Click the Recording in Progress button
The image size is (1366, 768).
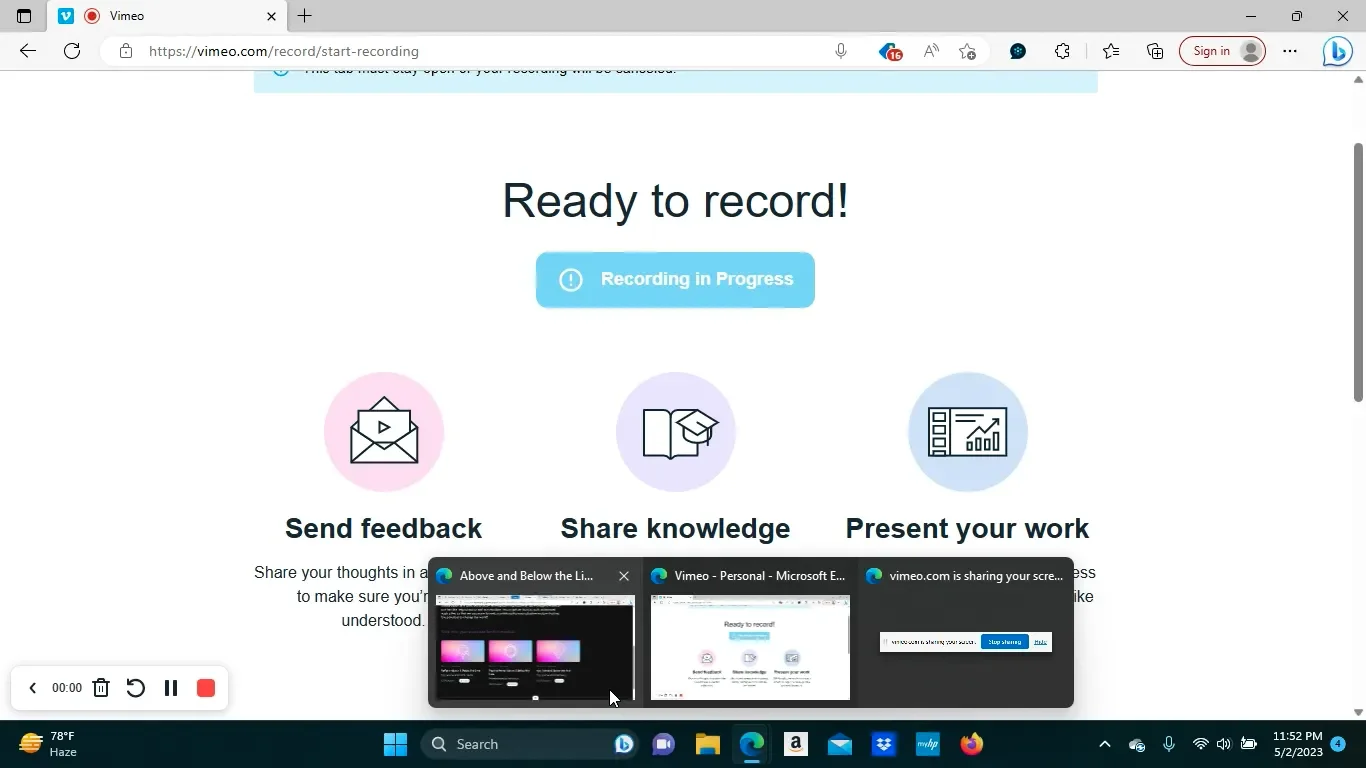pyautogui.click(x=675, y=279)
